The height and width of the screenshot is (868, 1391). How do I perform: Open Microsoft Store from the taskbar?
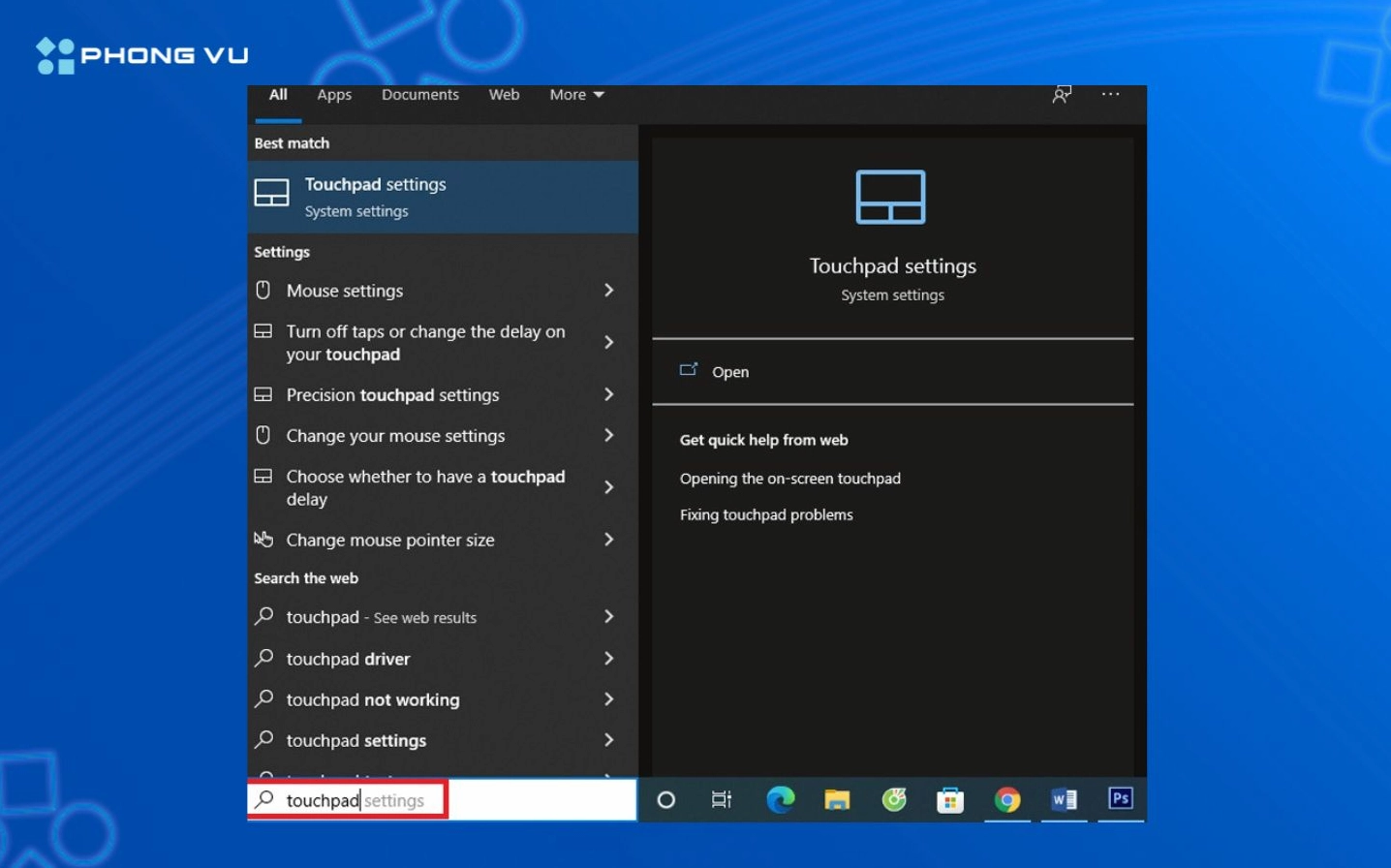point(950,799)
